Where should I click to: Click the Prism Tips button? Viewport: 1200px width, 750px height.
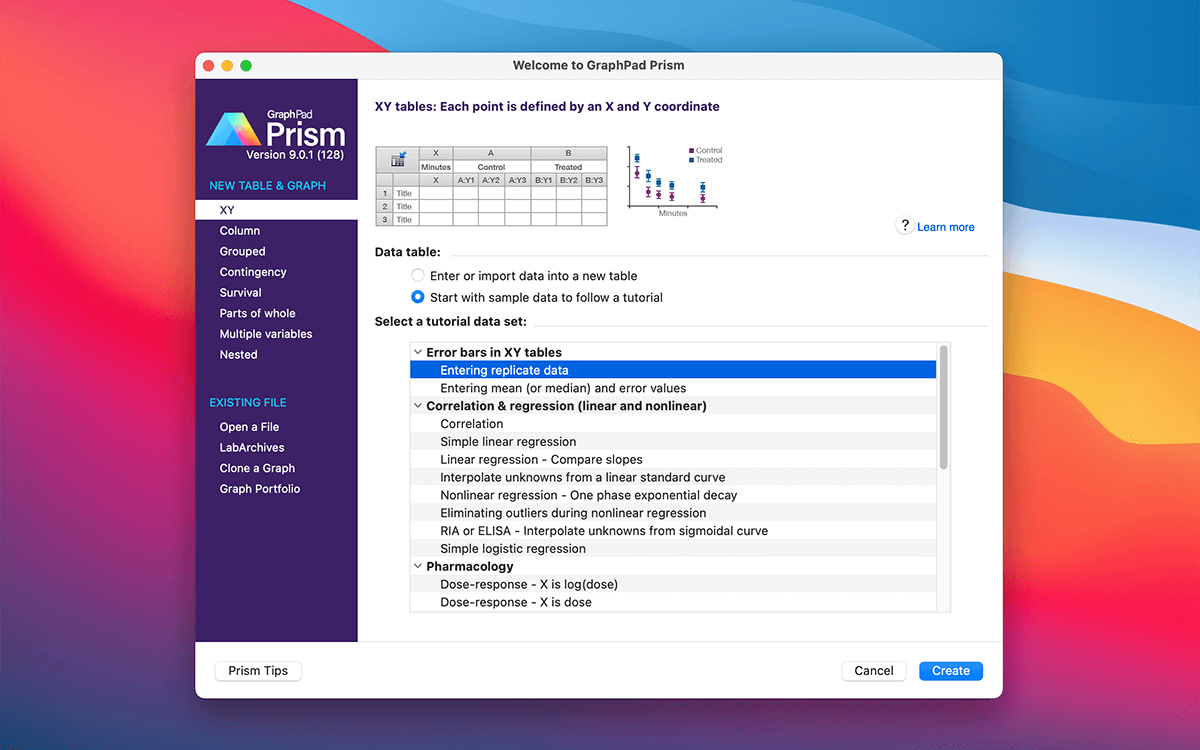point(258,671)
